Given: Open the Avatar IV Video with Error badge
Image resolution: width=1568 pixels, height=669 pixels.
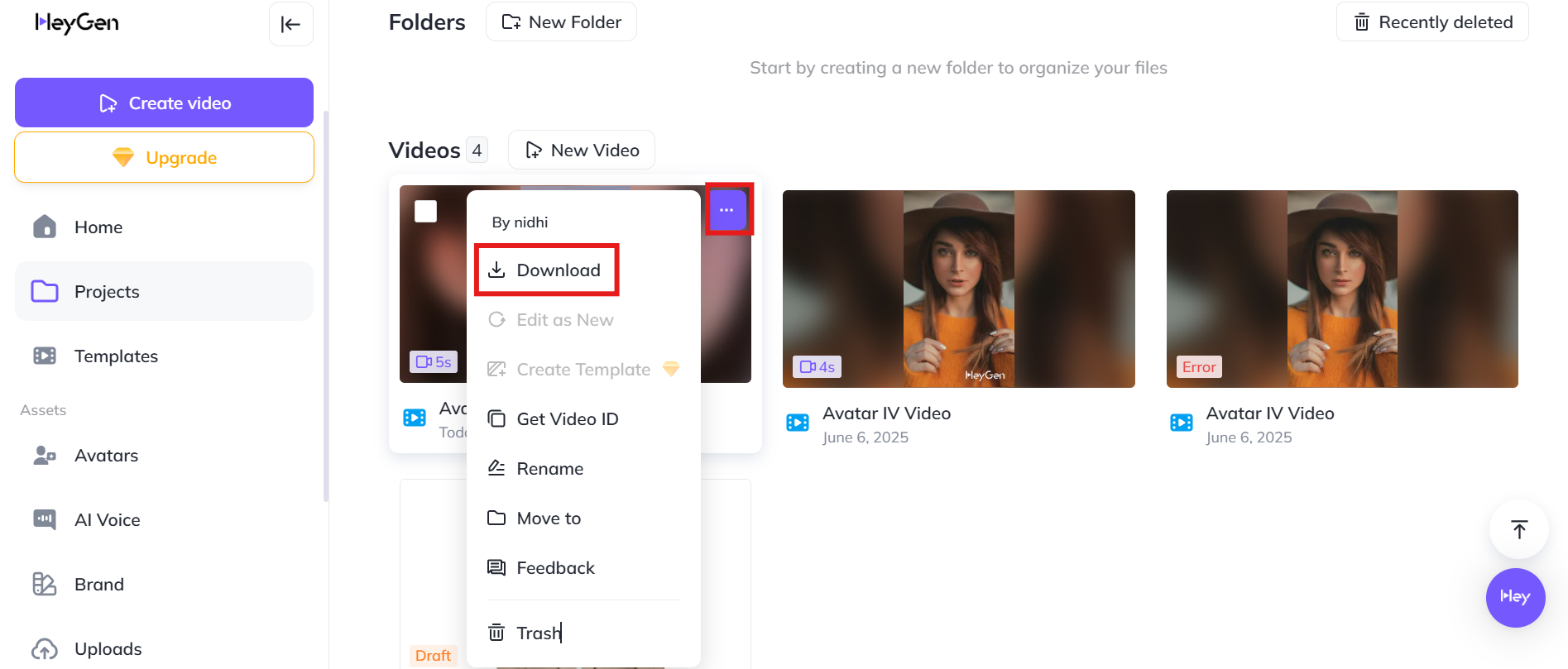Looking at the screenshot, I should [1341, 289].
